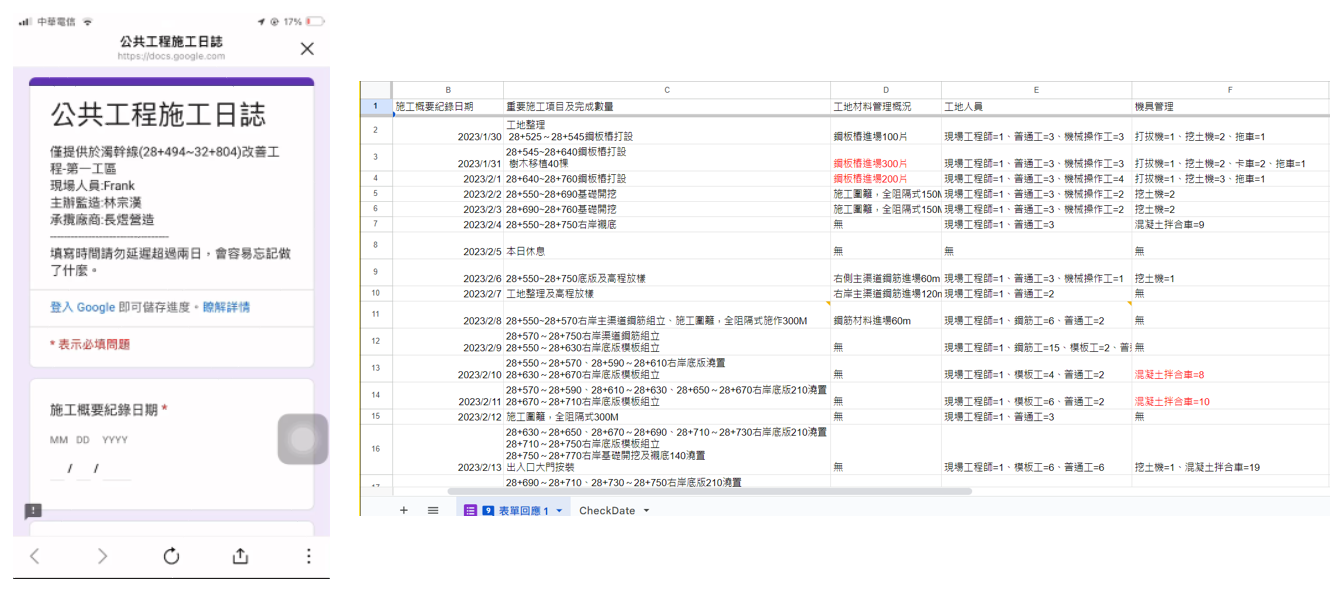Viewport: 1330px width, 596px height.
Task: Click the 施工概要紀錄日期 question label
Action: click(104, 410)
